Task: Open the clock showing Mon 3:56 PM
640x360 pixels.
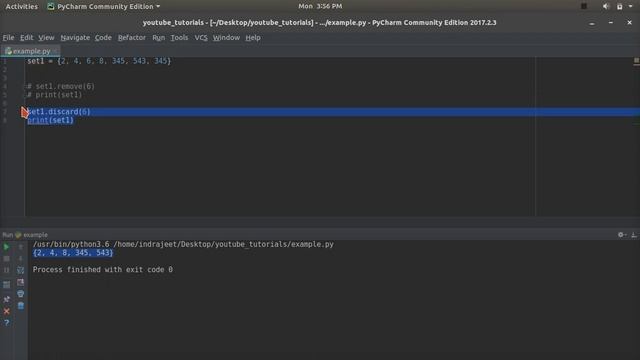Action: click(320, 6)
